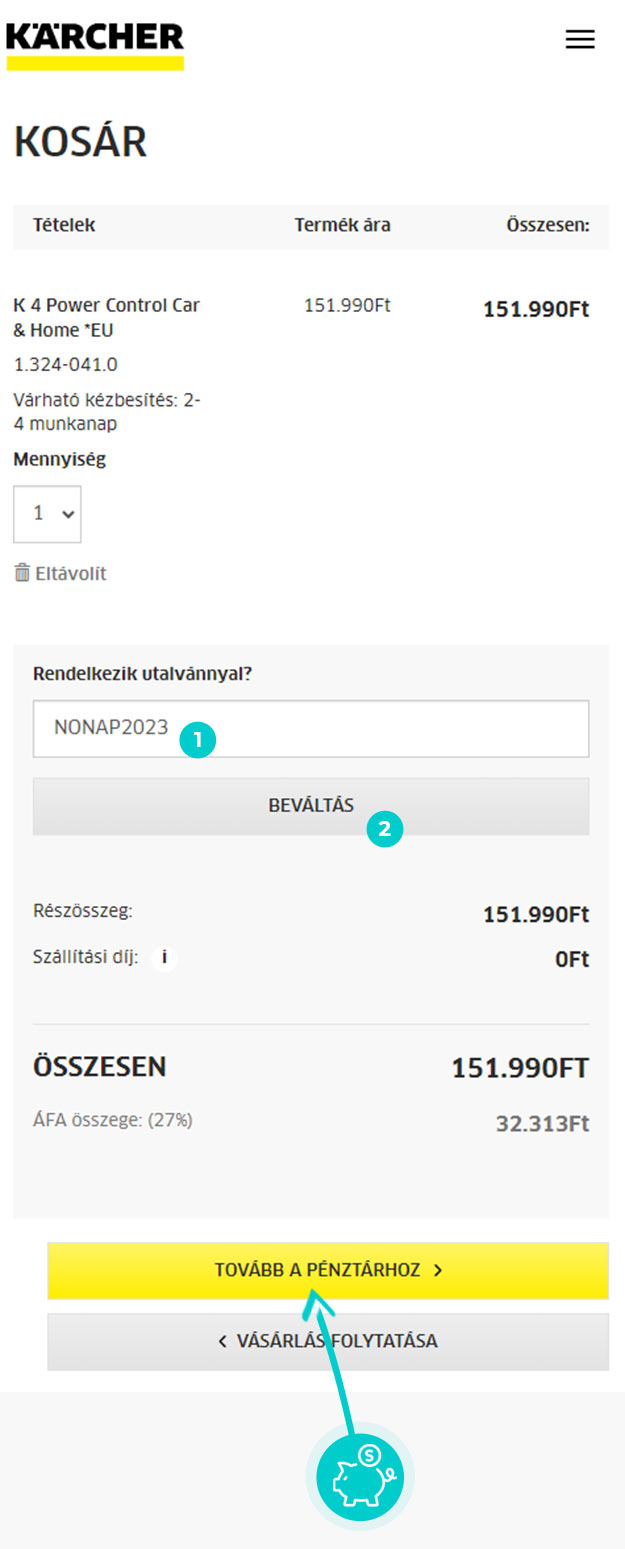
Task: Click the Összesen column header
Action: (548, 226)
